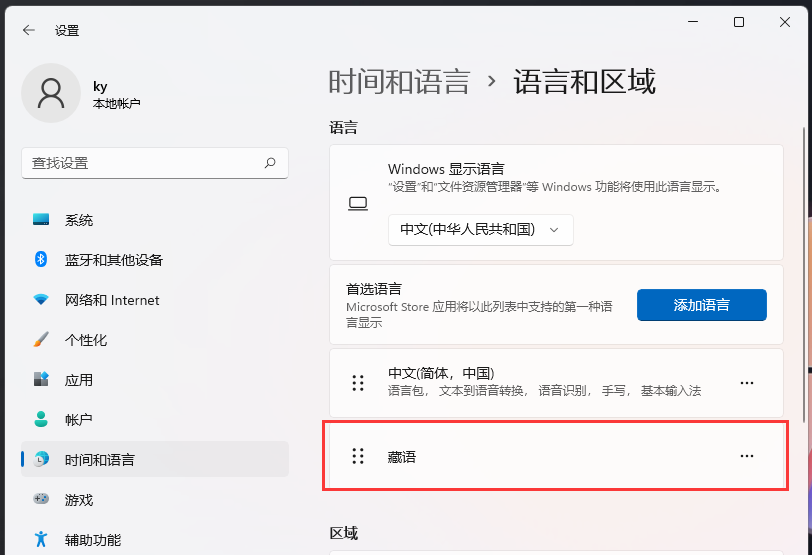This screenshot has width=812, height=555.
Task: Click the System monitor icon
Action: (x=41, y=220)
